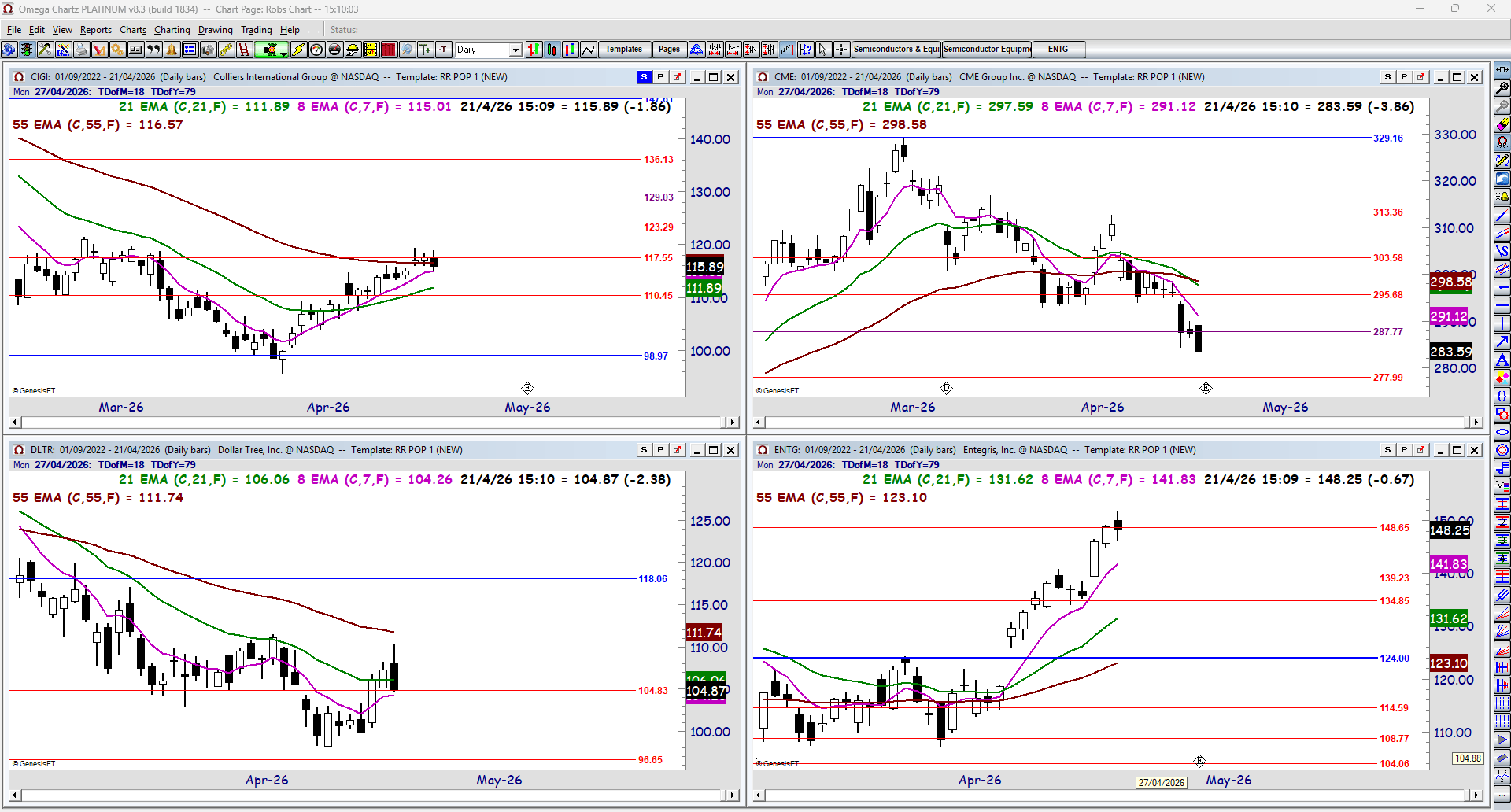
Task: Select the eraser tool in right toolbar
Action: click(1502, 124)
